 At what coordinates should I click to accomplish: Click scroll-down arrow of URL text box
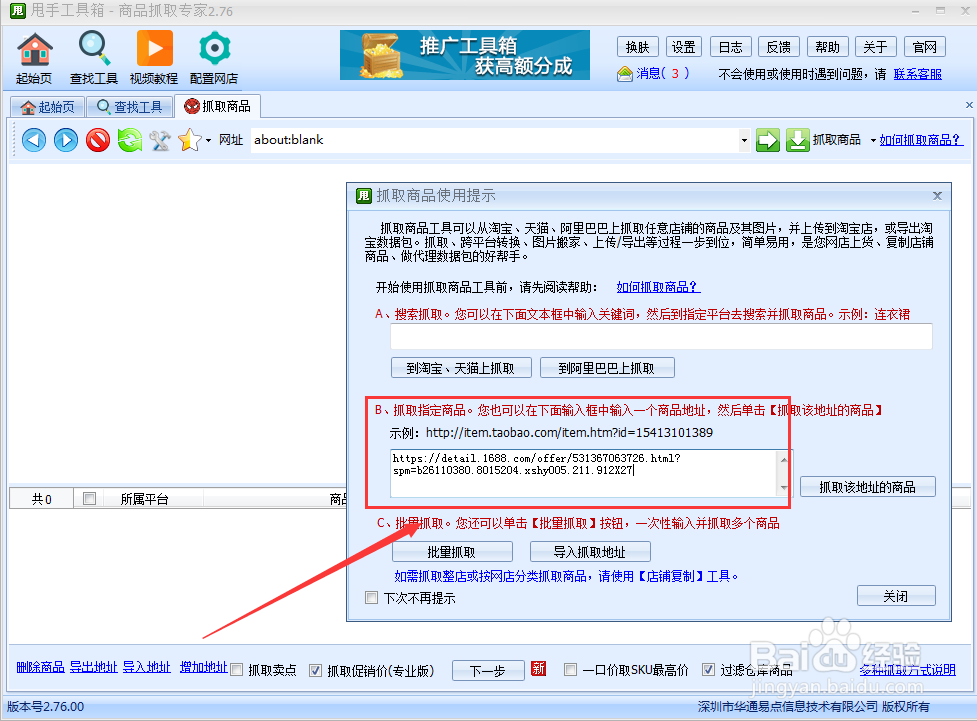click(x=784, y=488)
